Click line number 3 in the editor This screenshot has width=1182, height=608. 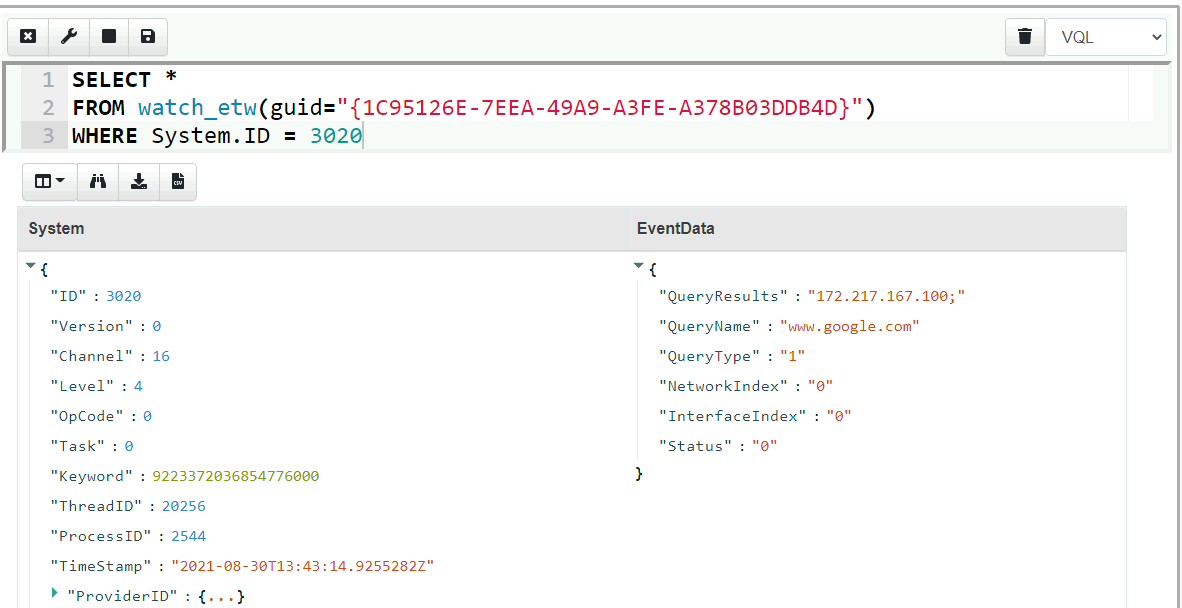point(47,136)
